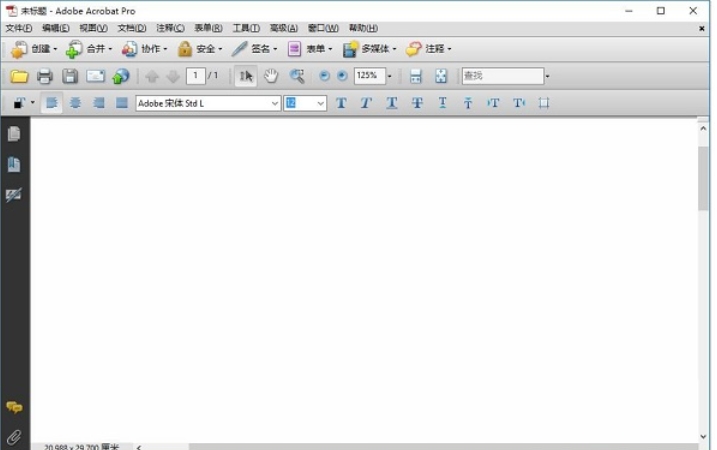The height and width of the screenshot is (450, 717).
Task: Toggle italic text formatting
Action: pyautogui.click(x=366, y=103)
